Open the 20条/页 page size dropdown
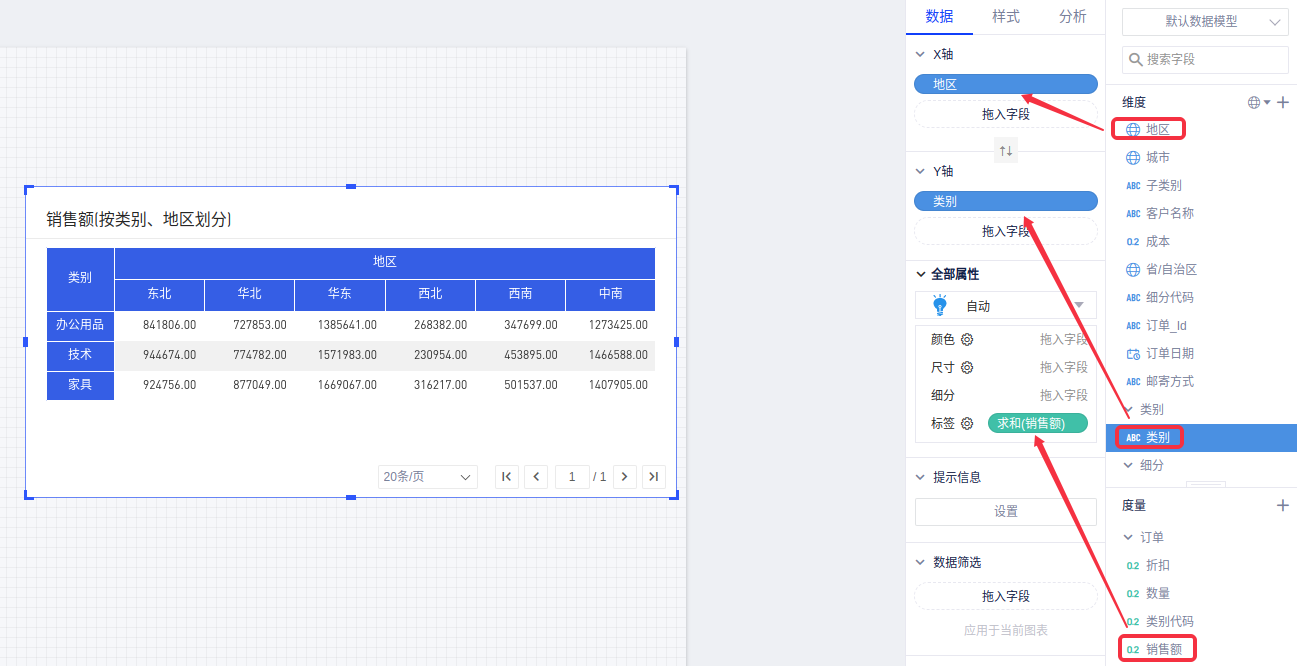The width and height of the screenshot is (1297, 666). click(x=427, y=477)
